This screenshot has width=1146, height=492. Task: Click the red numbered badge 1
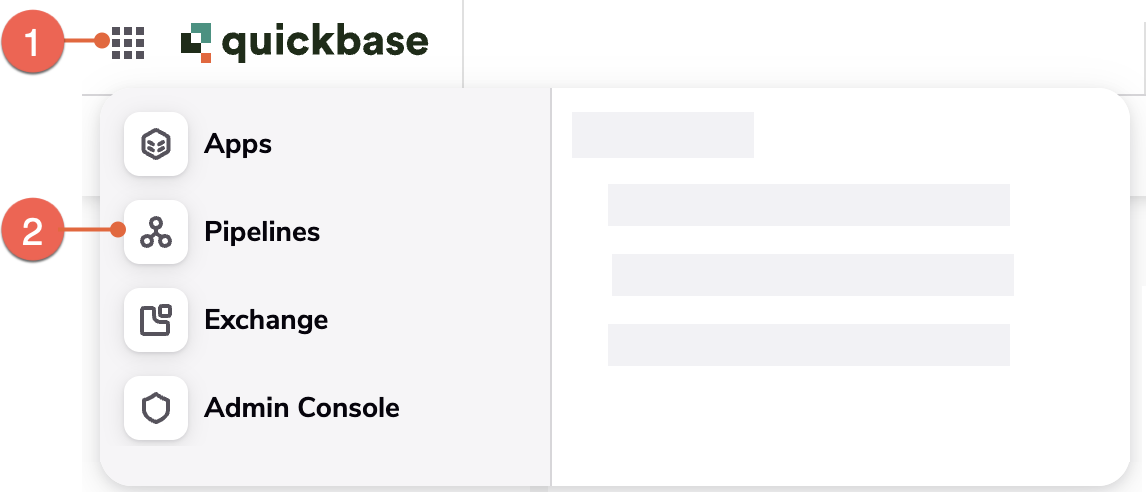[x=33, y=42]
